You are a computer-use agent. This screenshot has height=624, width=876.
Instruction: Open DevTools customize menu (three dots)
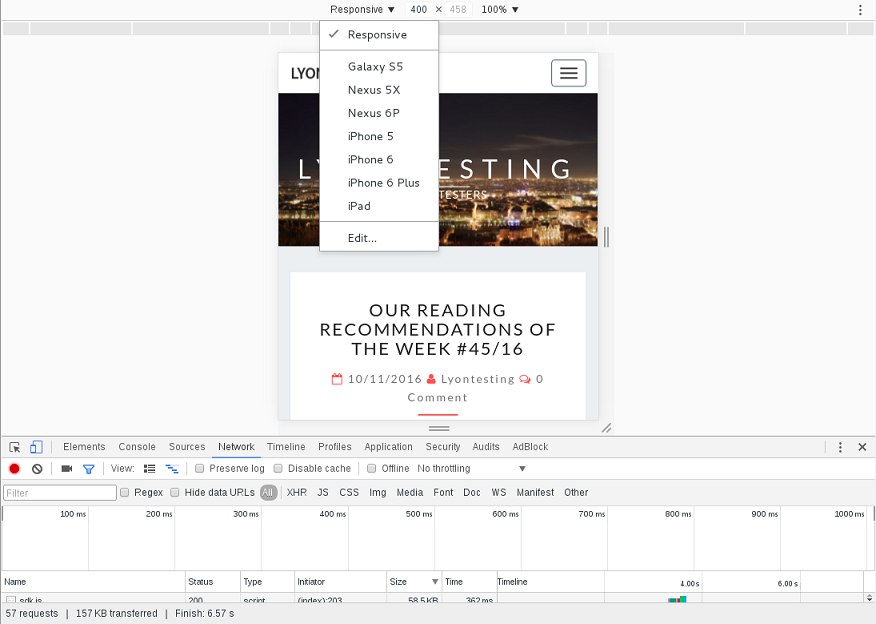click(x=840, y=447)
